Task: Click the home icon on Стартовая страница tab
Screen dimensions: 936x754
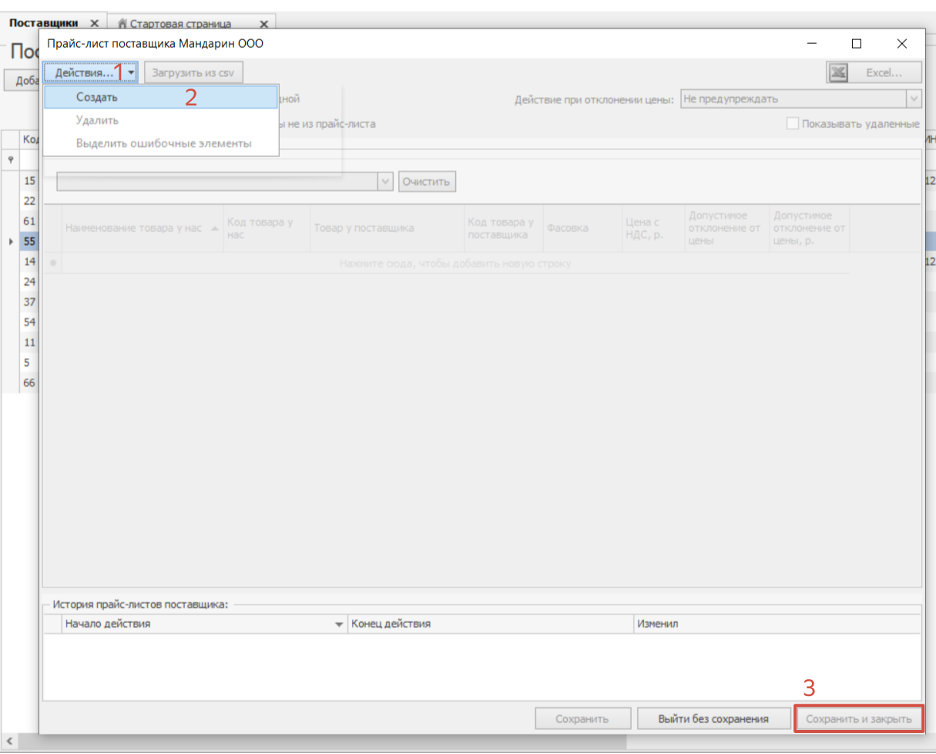Action: click(122, 24)
